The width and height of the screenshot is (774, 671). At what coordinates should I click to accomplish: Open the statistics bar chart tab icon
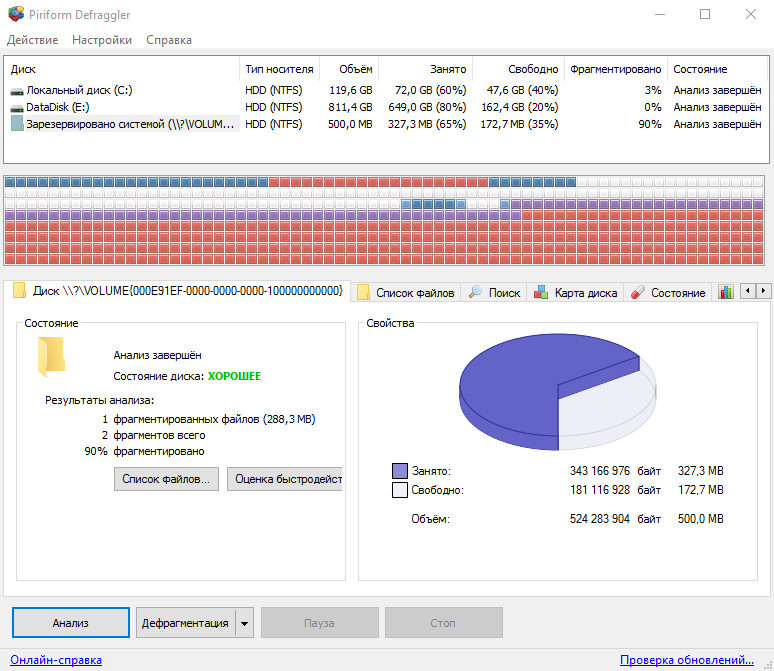click(726, 292)
